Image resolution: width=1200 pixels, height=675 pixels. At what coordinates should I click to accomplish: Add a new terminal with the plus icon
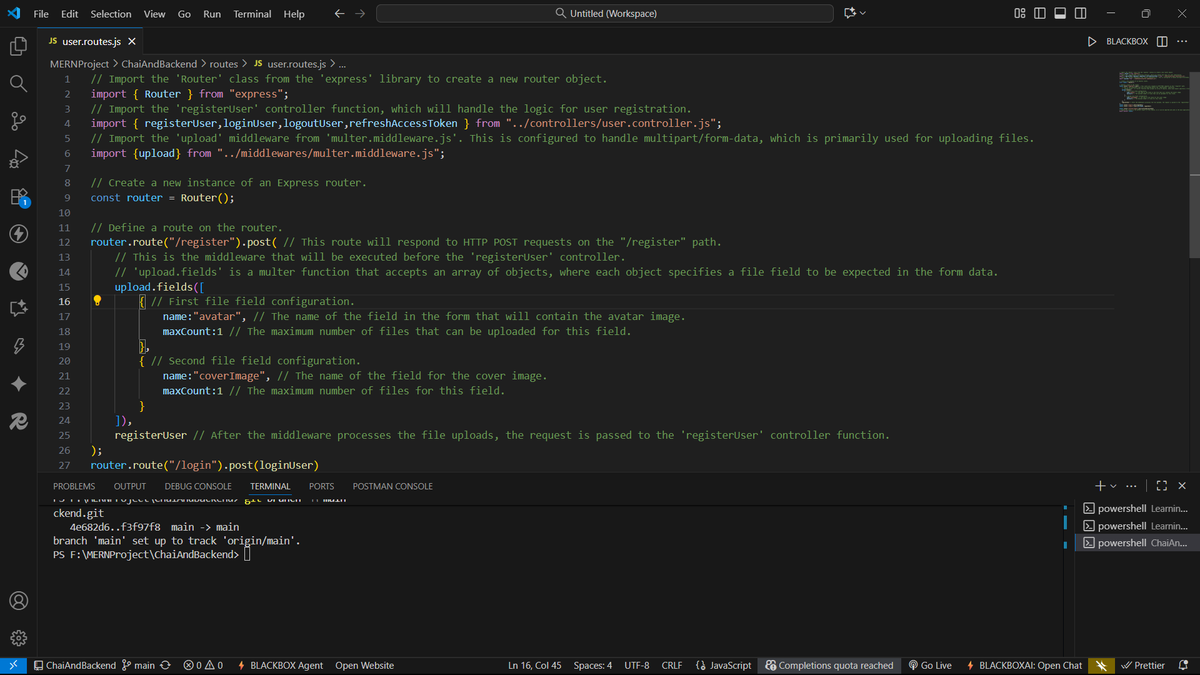pyautogui.click(x=1100, y=486)
